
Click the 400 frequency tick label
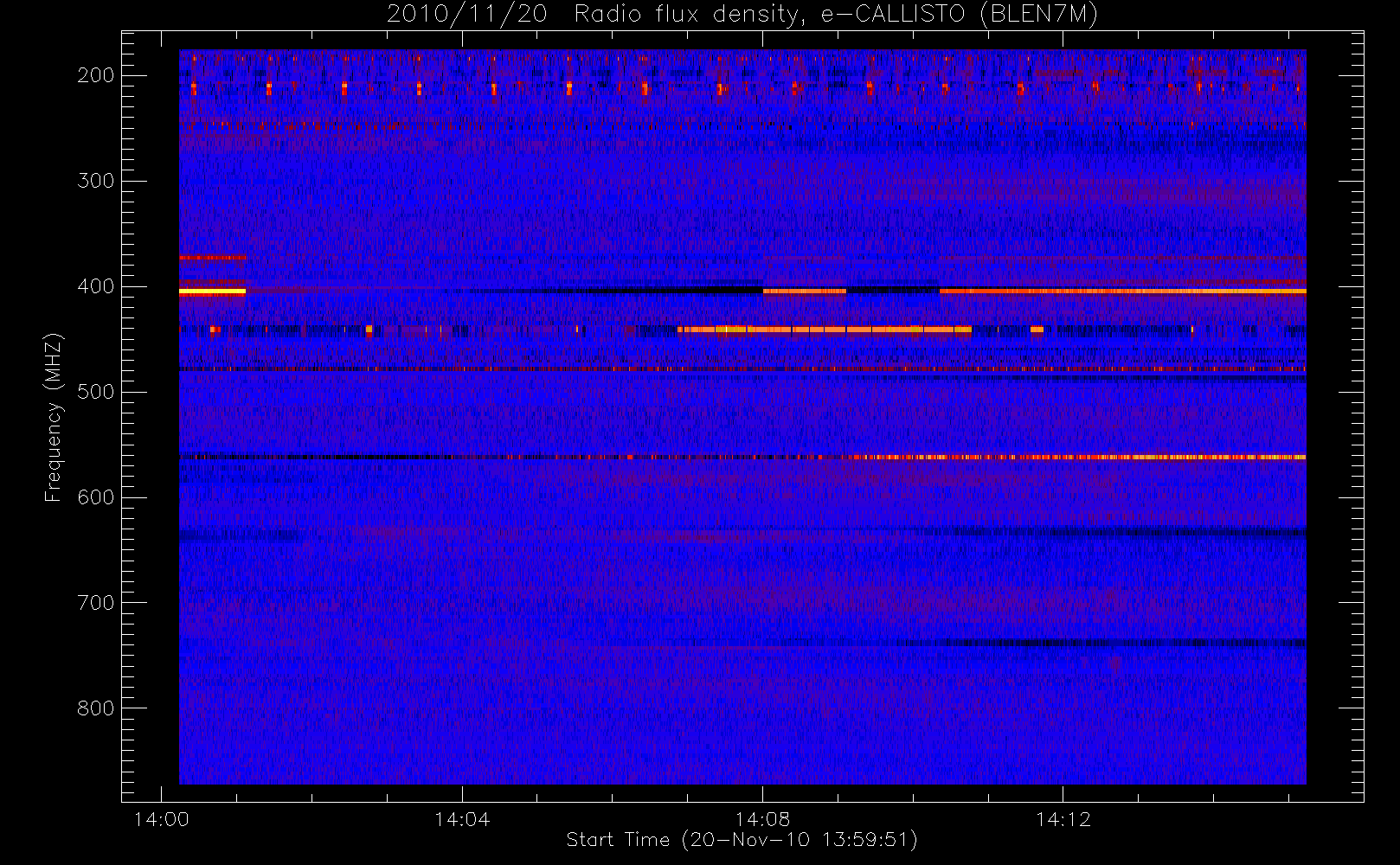pyautogui.click(x=96, y=286)
